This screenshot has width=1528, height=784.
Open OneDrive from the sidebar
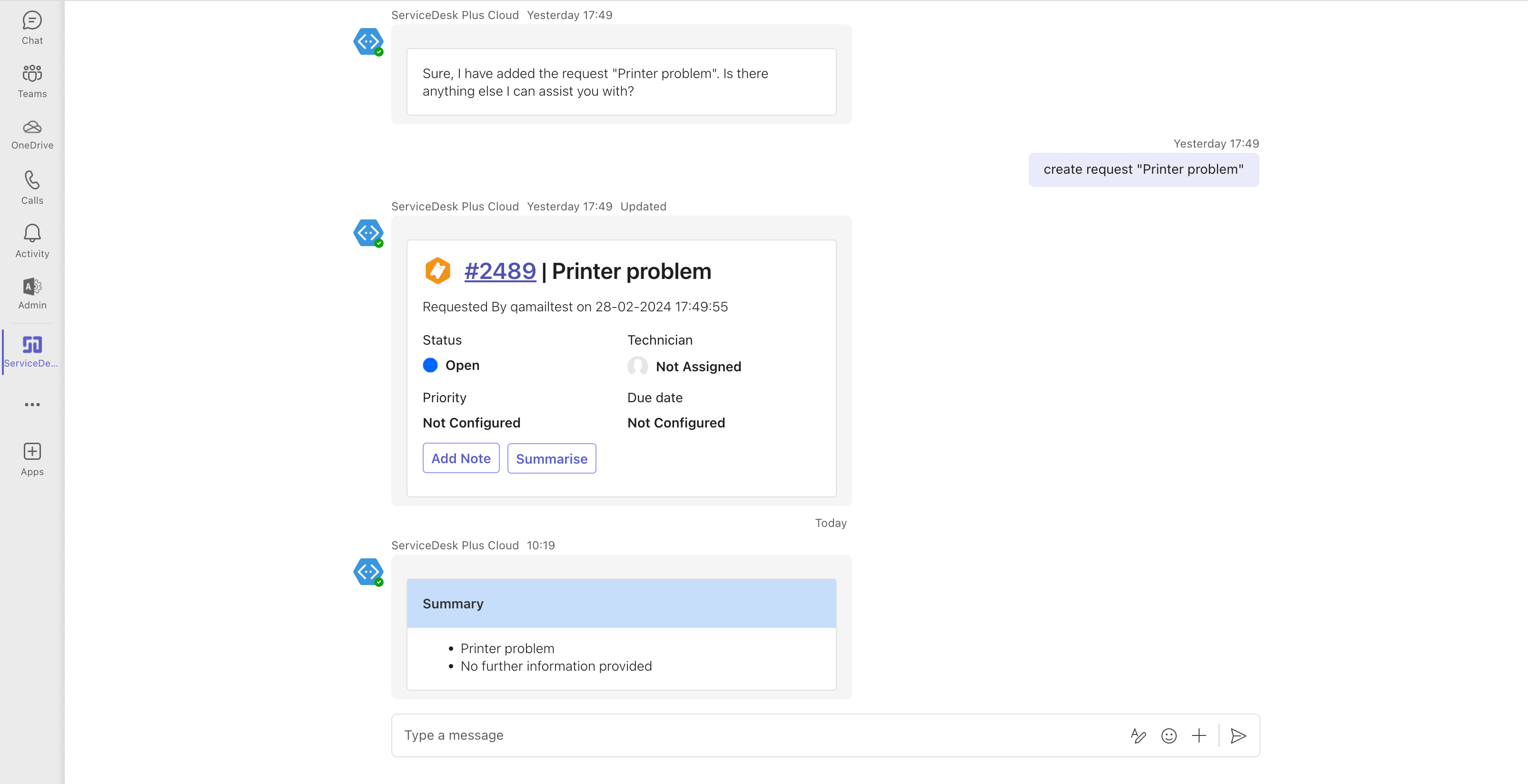point(32,135)
